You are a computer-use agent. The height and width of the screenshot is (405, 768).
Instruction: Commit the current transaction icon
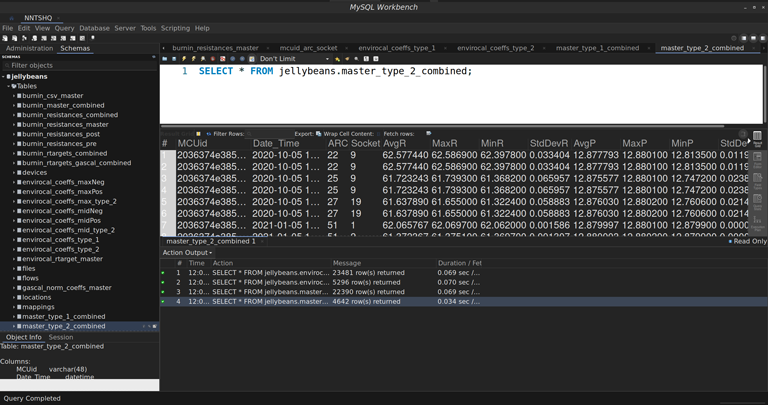[233, 59]
